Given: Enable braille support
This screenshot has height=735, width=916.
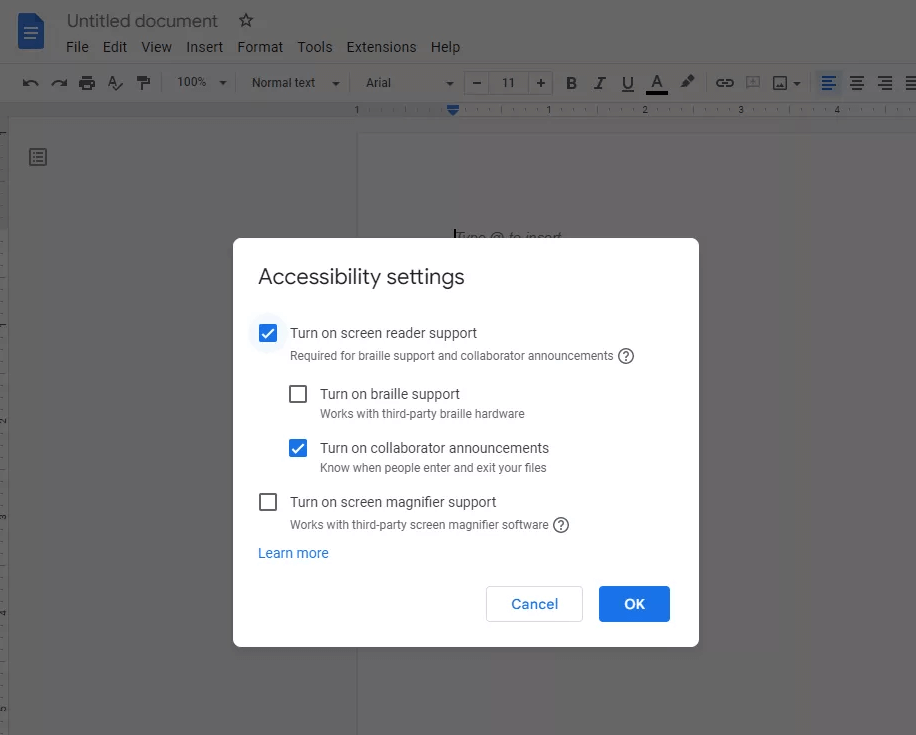Looking at the screenshot, I should coord(297,394).
